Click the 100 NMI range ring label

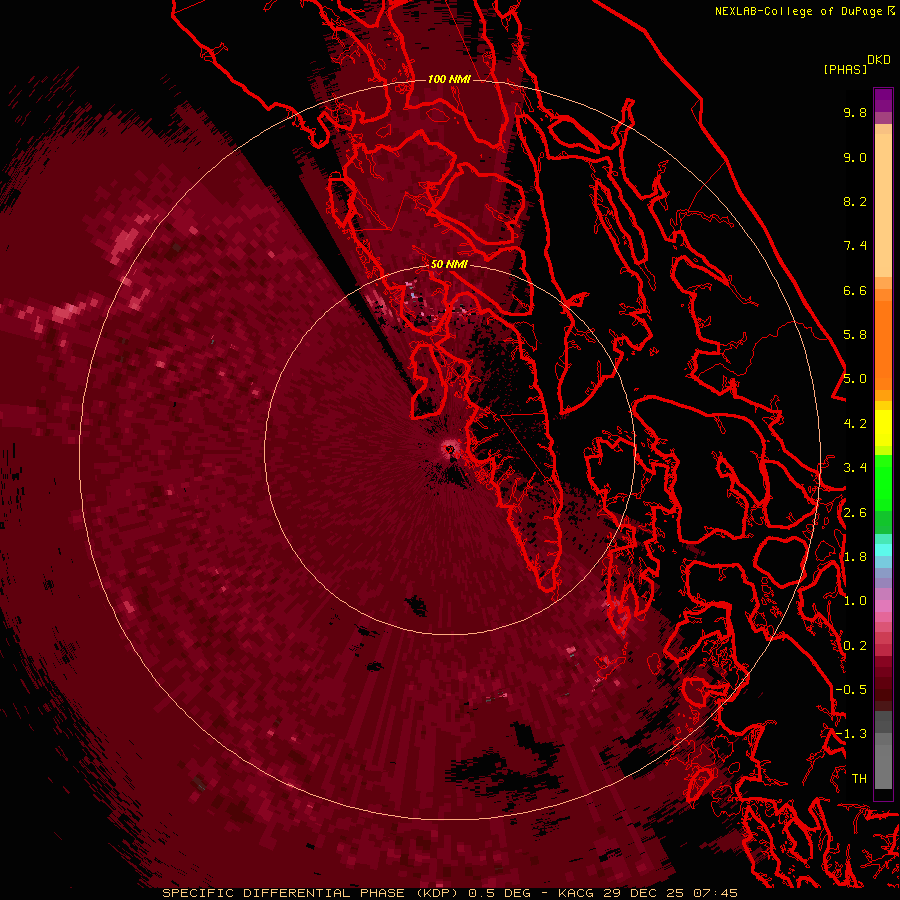pos(449,79)
